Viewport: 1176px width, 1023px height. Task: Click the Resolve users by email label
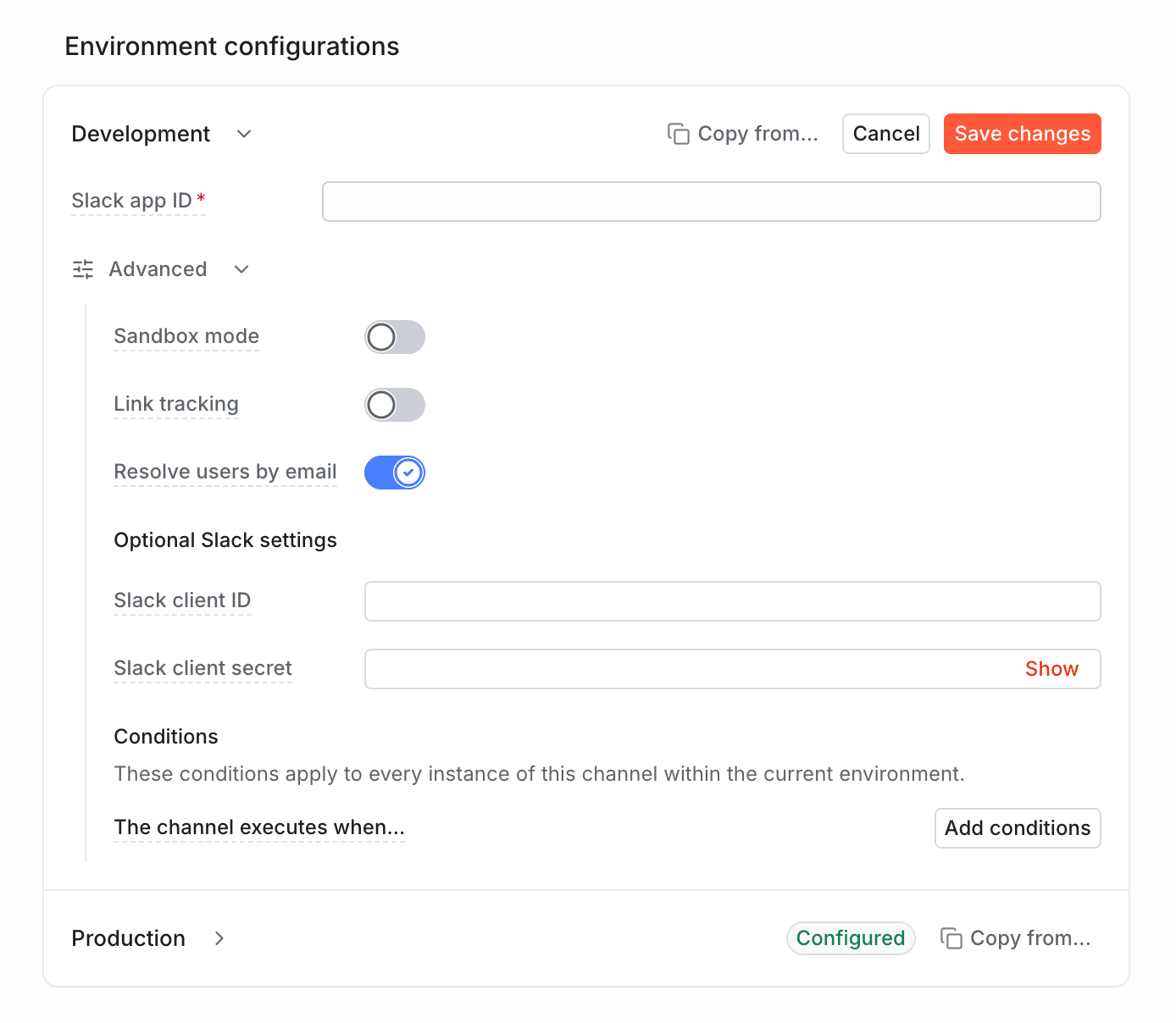coord(225,473)
